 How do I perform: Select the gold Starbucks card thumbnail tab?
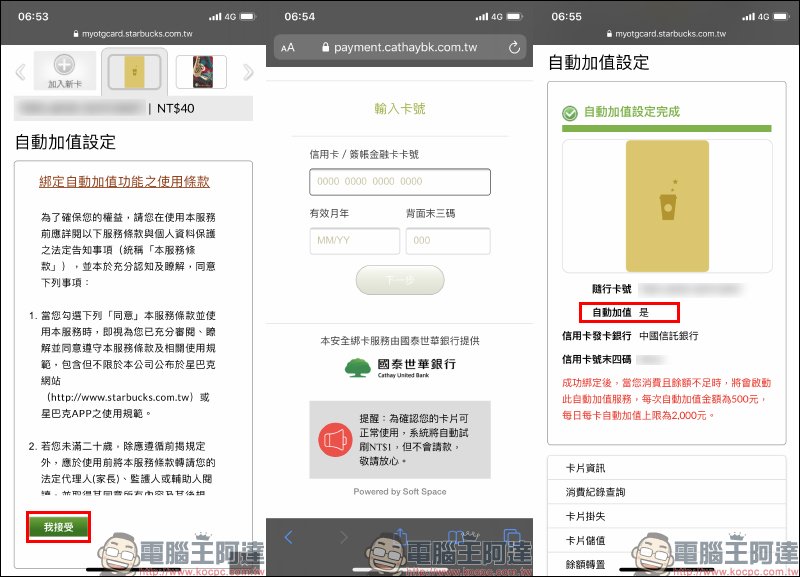point(135,72)
